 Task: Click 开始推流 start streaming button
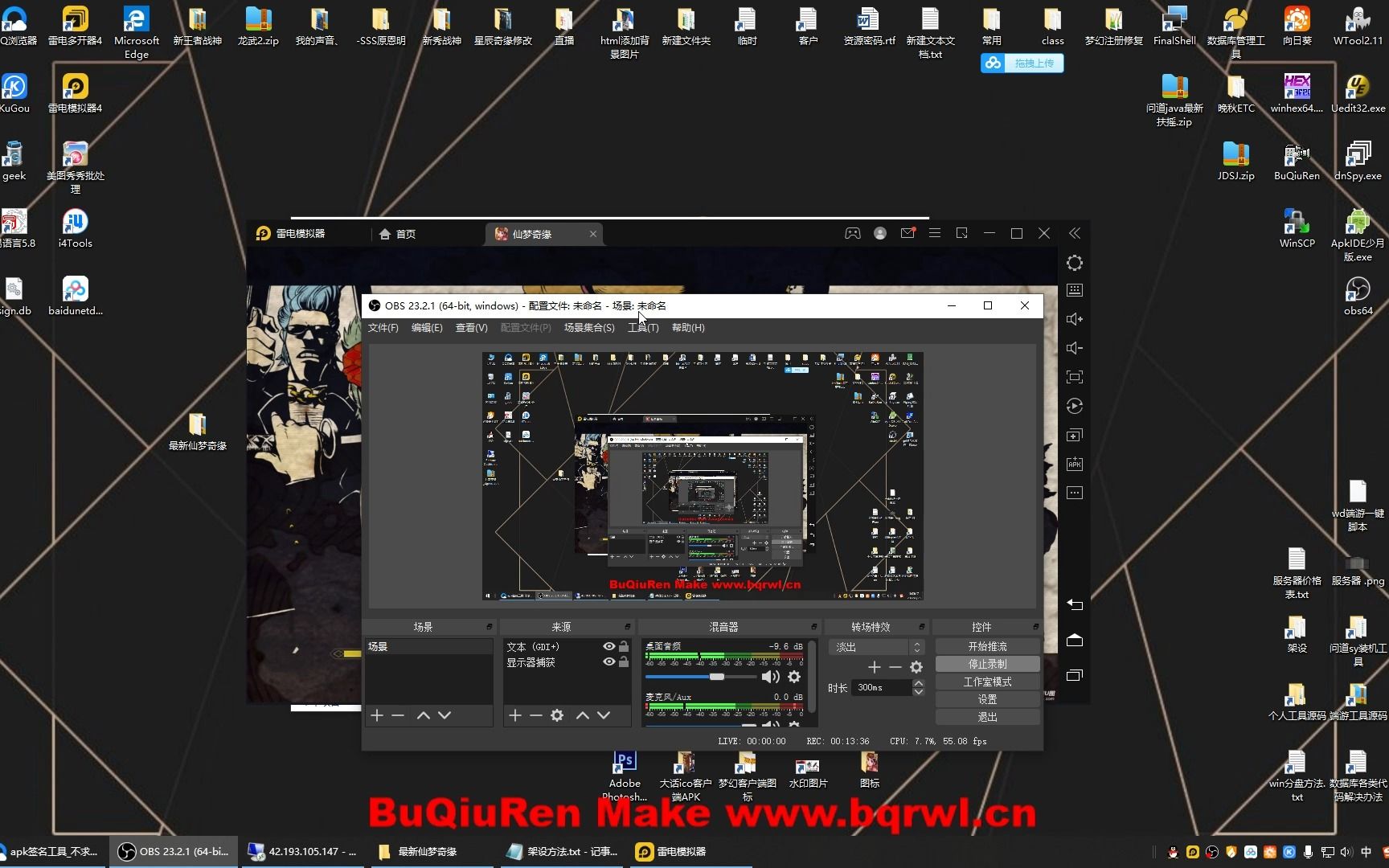pyautogui.click(x=987, y=647)
